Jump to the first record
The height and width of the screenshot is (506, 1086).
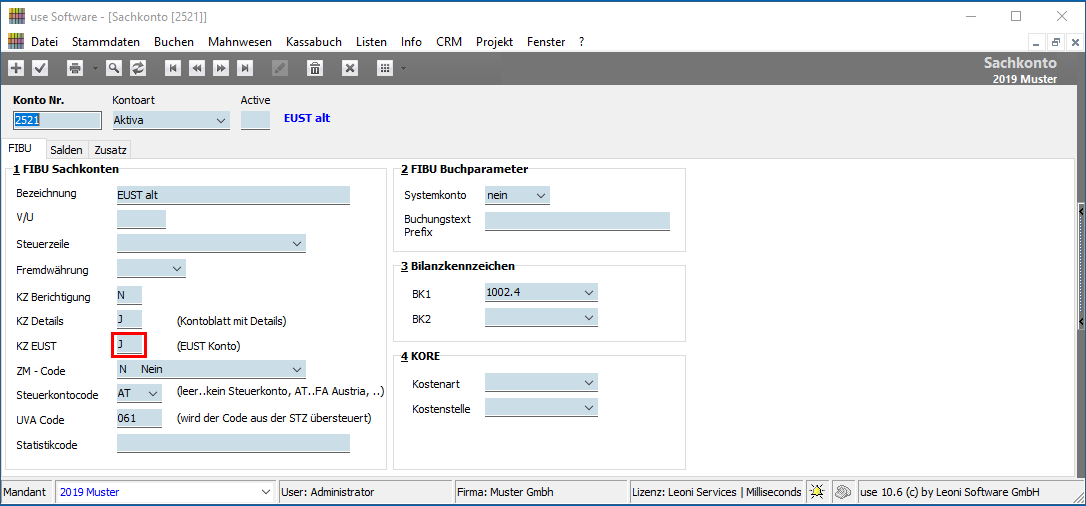point(173,68)
